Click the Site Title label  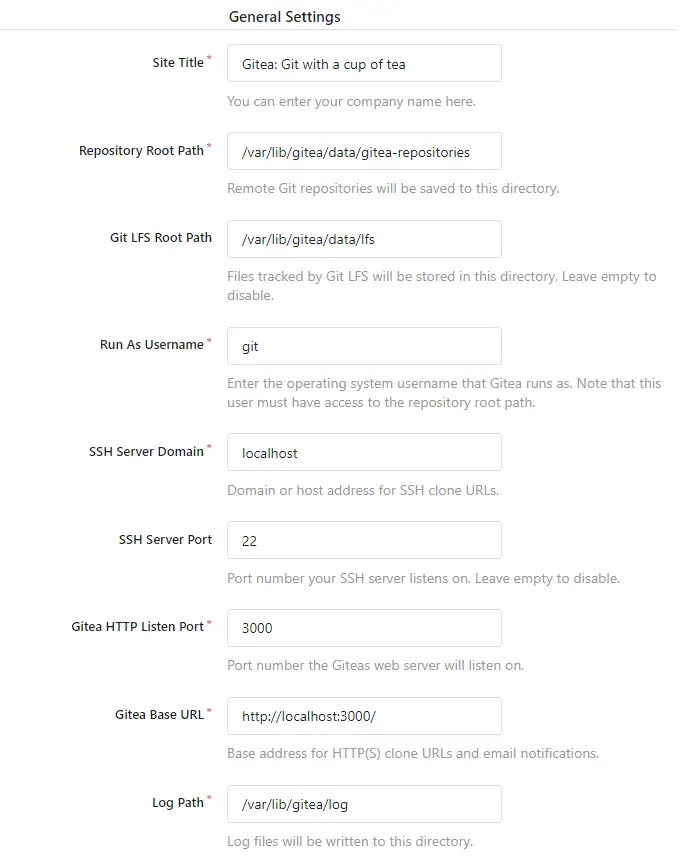pyautogui.click(x=180, y=62)
